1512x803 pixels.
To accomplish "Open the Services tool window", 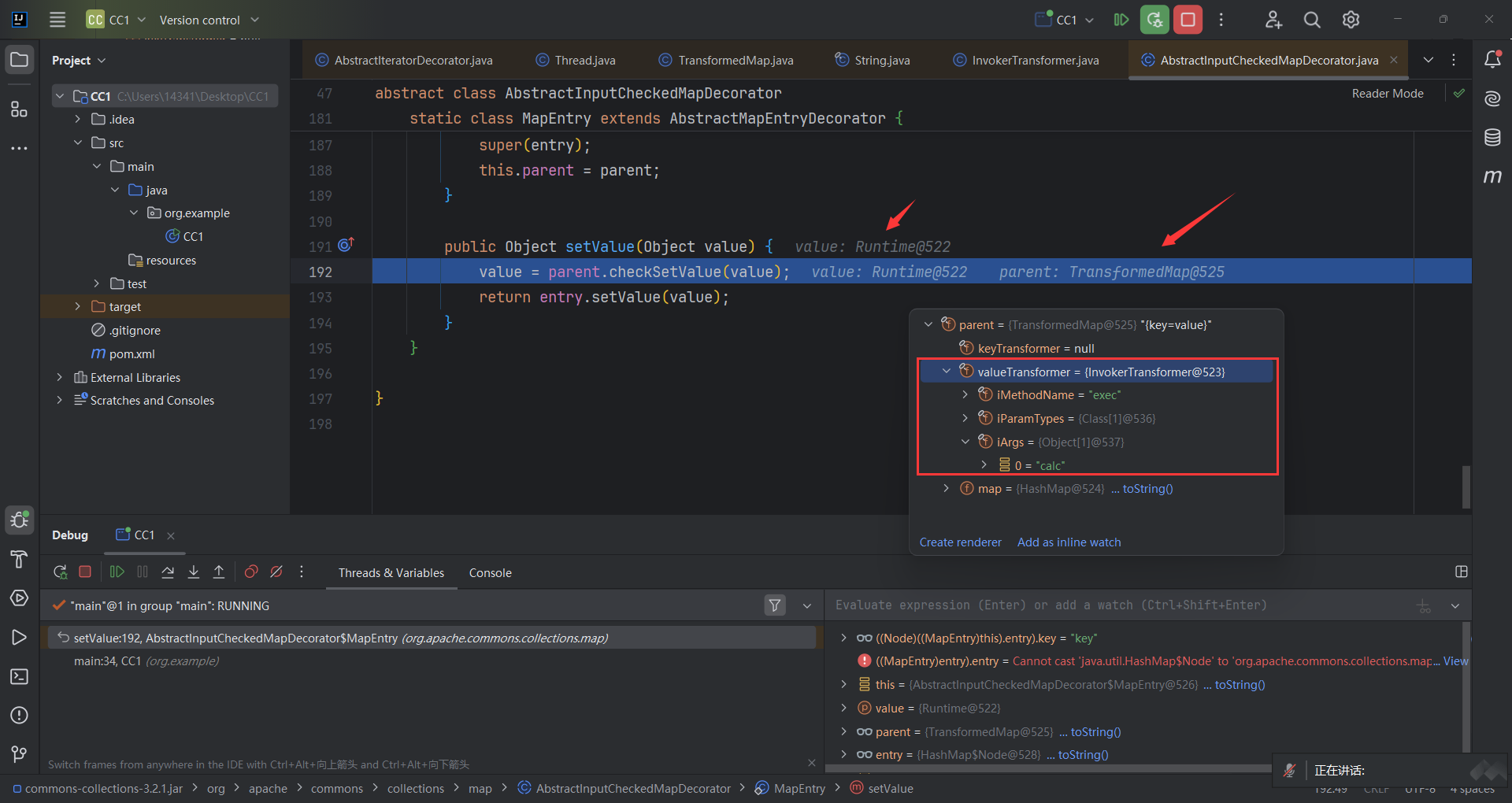I will (20, 598).
